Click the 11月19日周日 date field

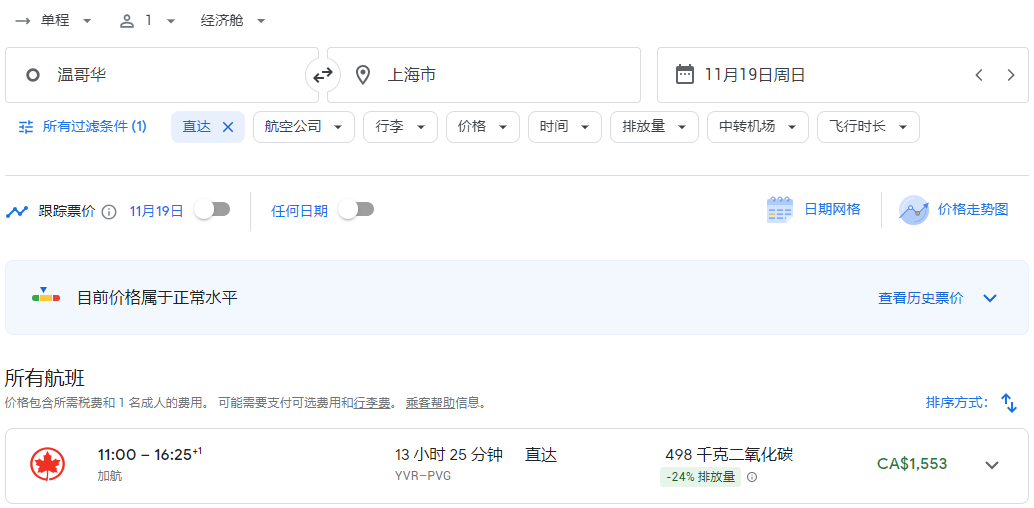coord(843,75)
